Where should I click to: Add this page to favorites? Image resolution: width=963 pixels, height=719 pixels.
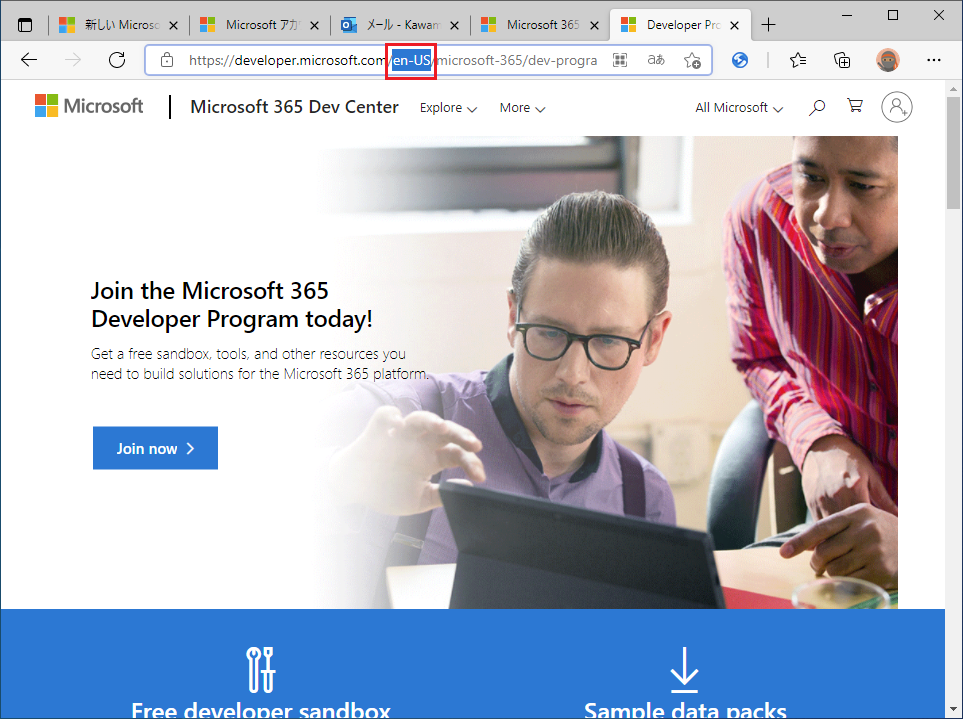point(692,60)
